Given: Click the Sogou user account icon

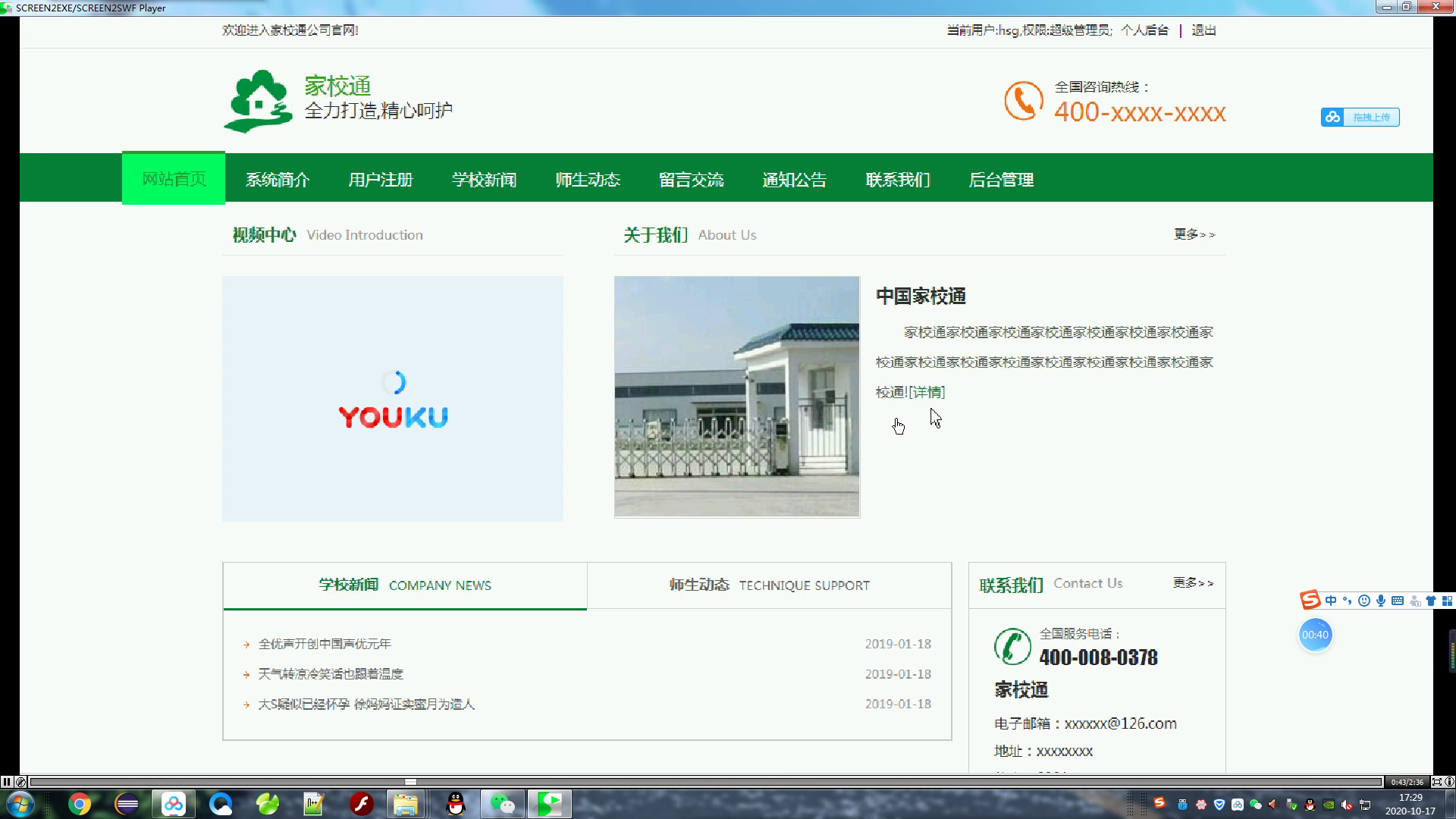Looking at the screenshot, I should tap(1414, 601).
